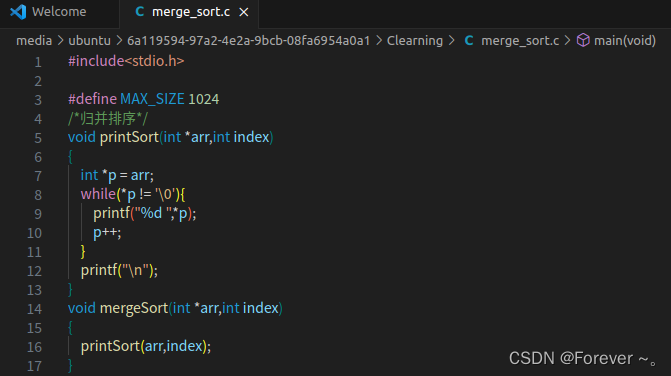This screenshot has width=671, height=376.
Task: Expand chevron after Clearning breadcrumb
Action: coord(451,41)
